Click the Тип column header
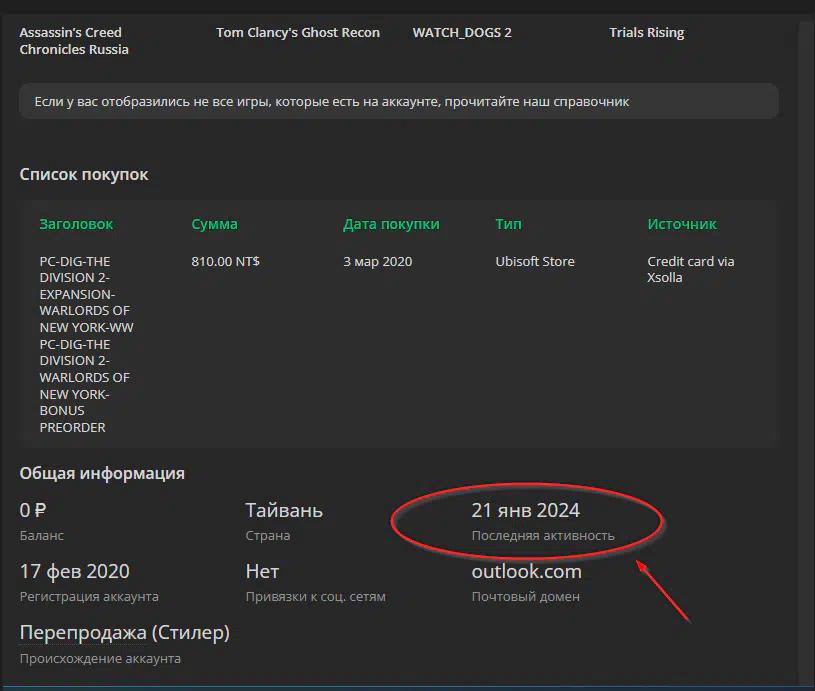This screenshot has height=691, width=815. pyautogui.click(x=508, y=224)
